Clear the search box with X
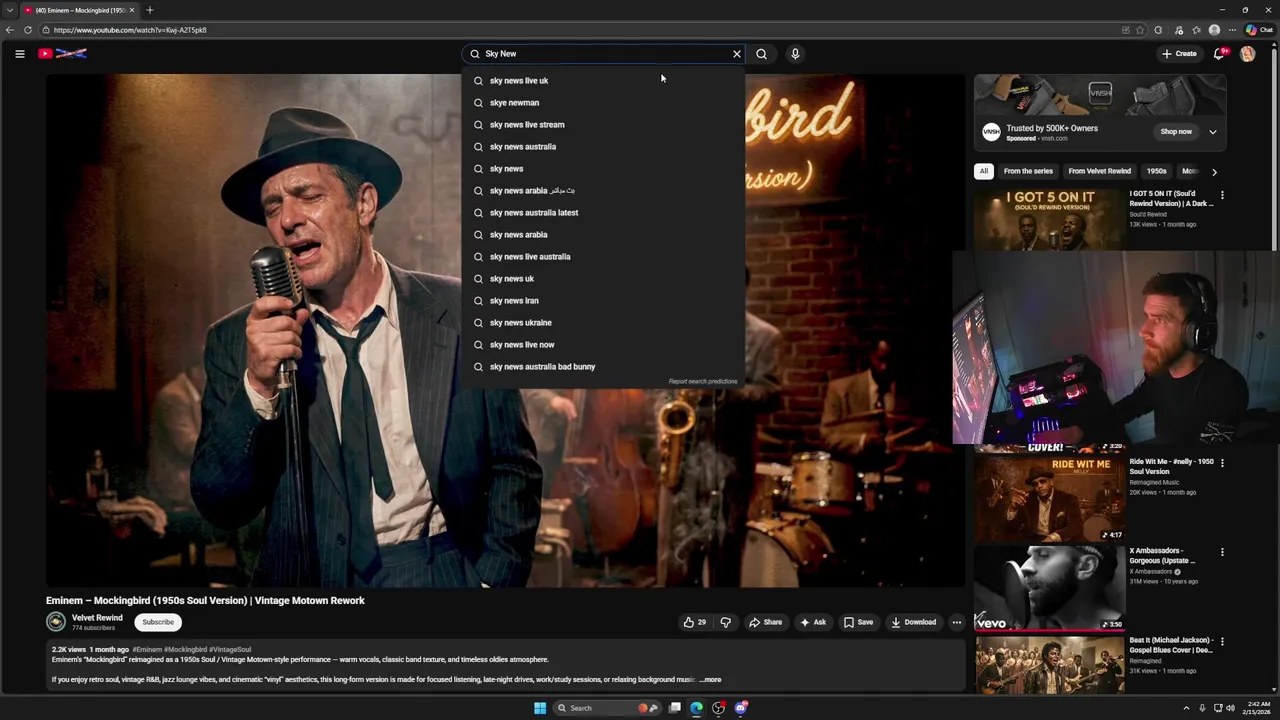Image resolution: width=1280 pixels, height=720 pixels. coord(737,54)
